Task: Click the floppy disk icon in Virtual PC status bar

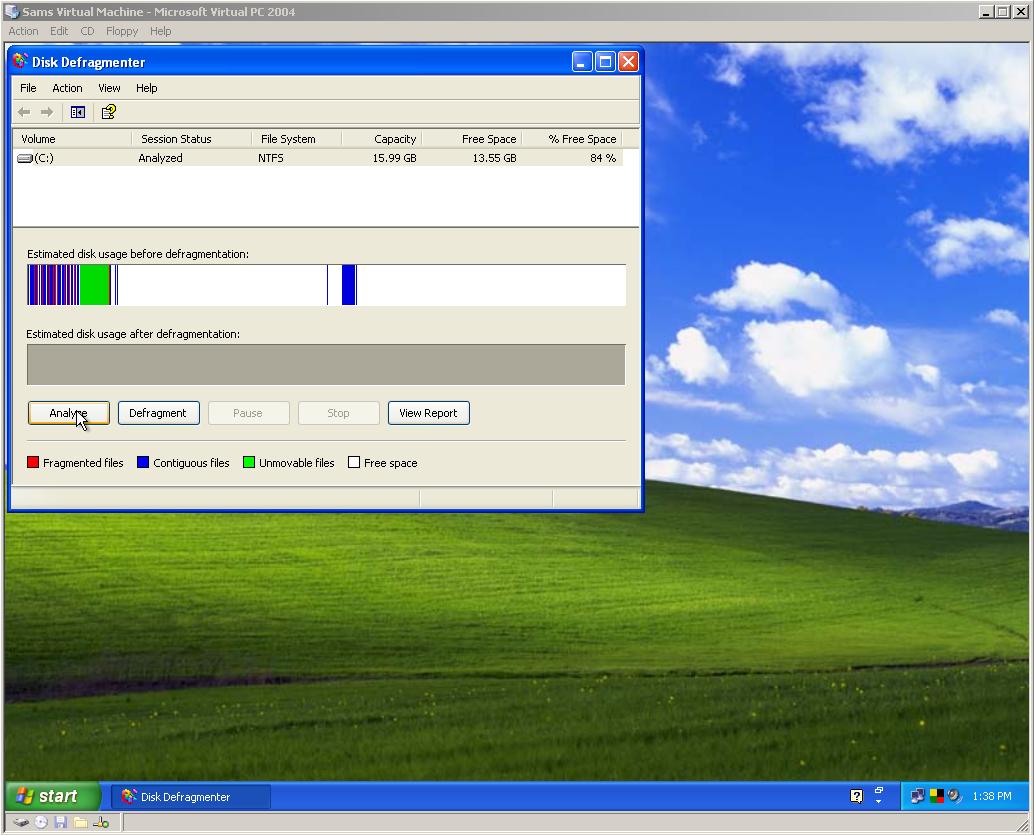Action: tap(61, 822)
